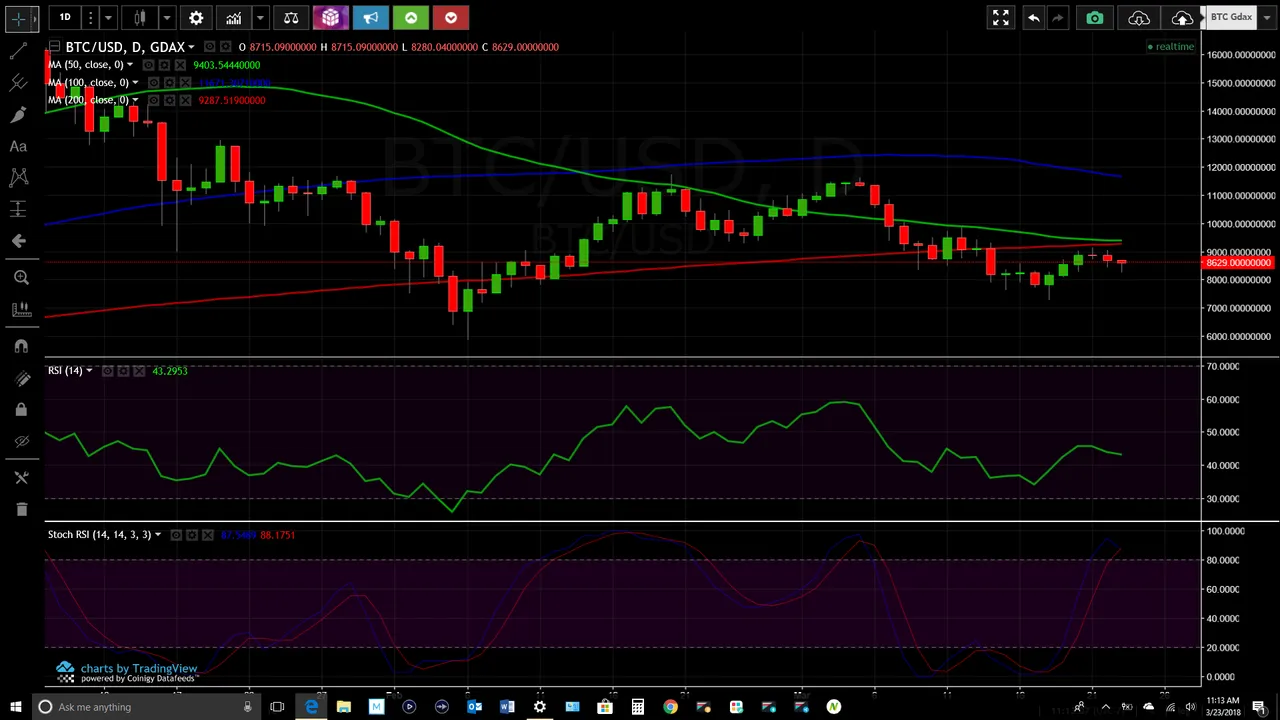The image size is (1280, 720).
Task: Open Windows Start menu
Action: pyautogui.click(x=15, y=707)
